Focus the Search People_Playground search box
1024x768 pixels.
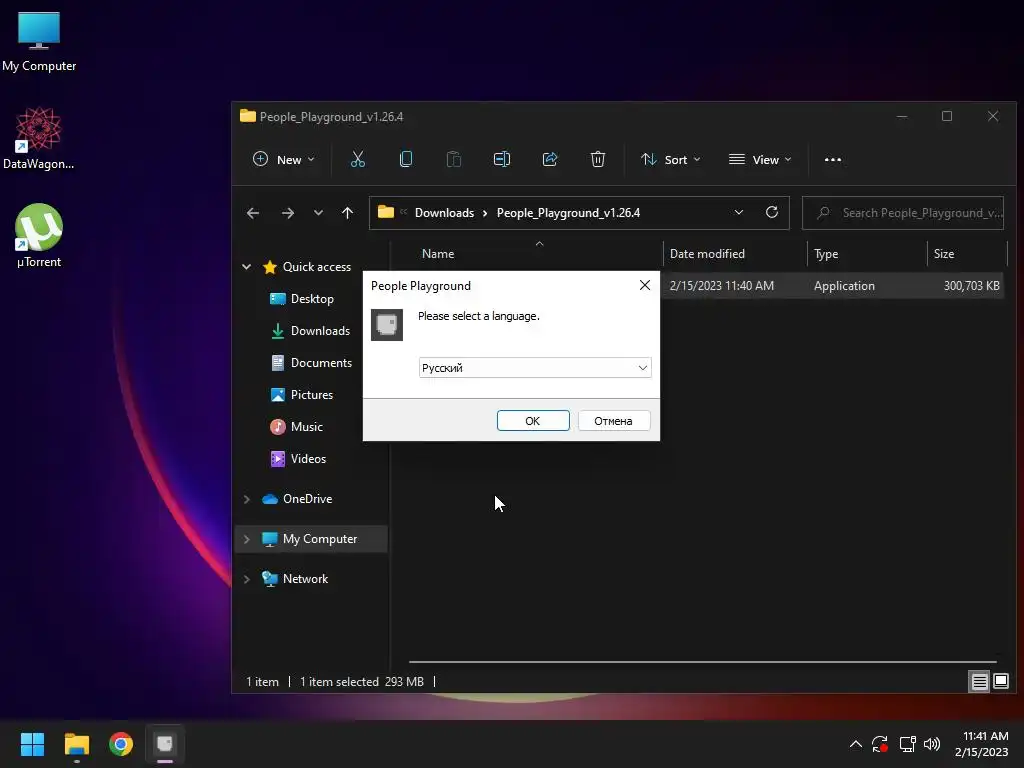(x=903, y=213)
